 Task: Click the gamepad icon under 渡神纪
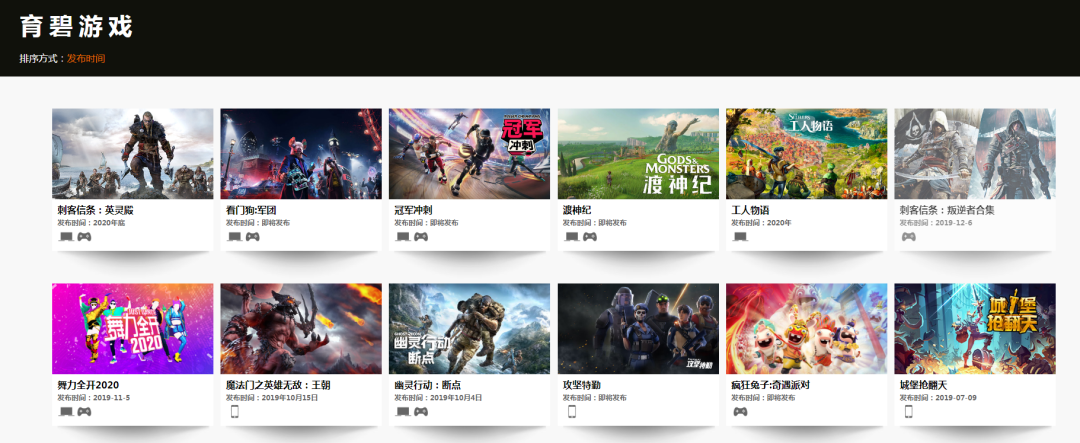point(590,237)
